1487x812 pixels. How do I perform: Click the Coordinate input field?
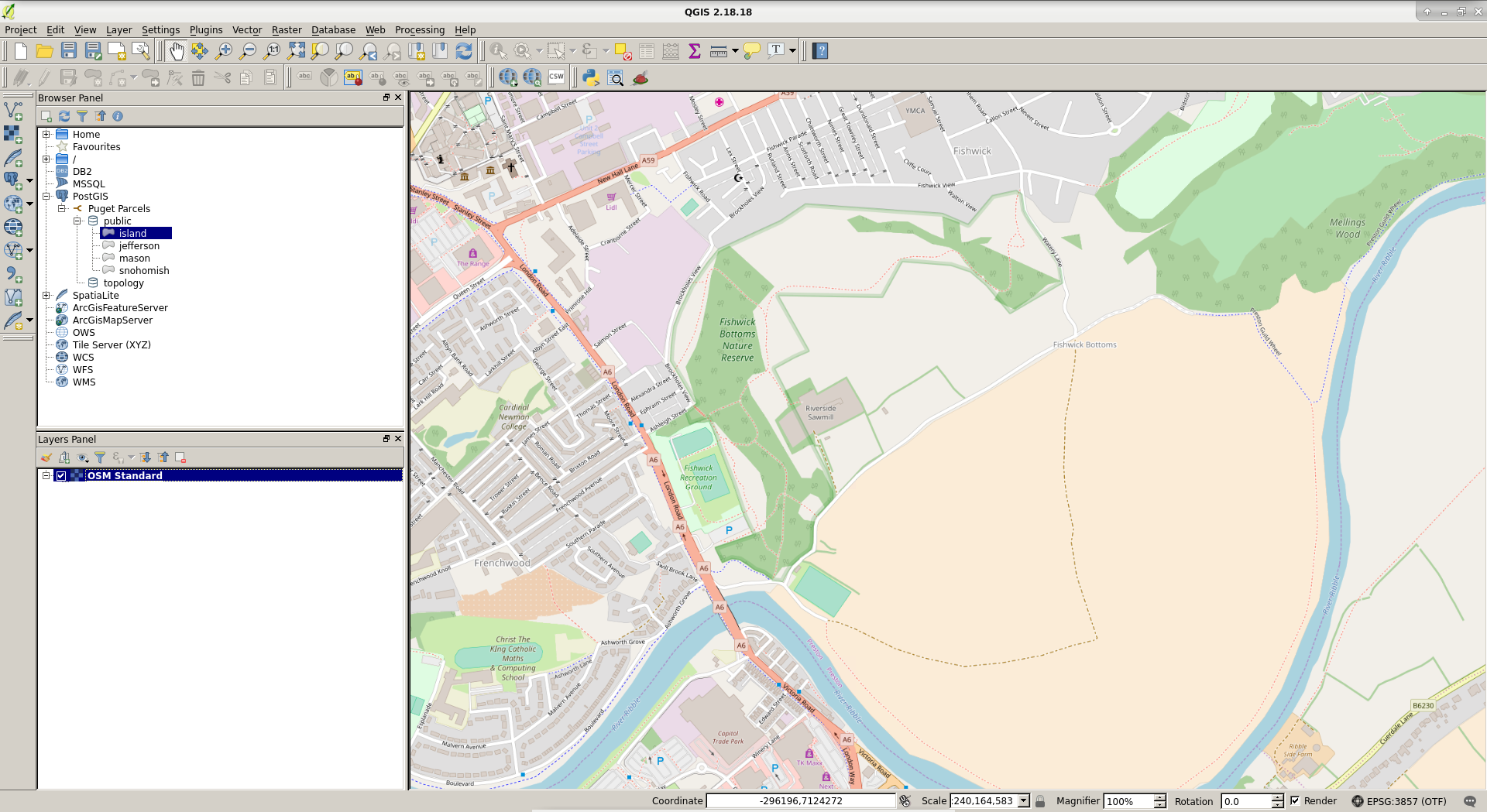click(x=801, y=801)
